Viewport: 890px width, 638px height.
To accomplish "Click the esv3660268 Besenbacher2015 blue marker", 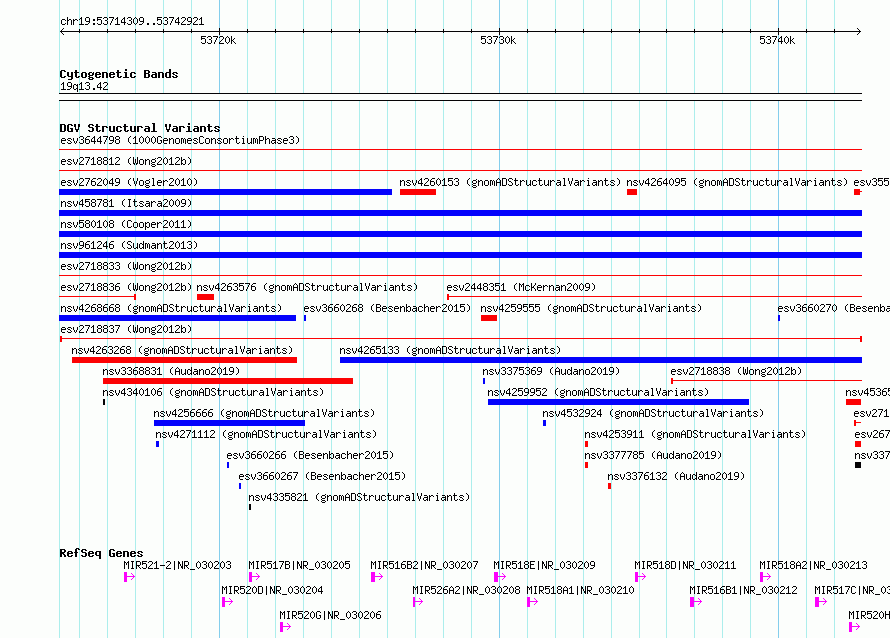I will pyautogui.click(x=305, y=318).
